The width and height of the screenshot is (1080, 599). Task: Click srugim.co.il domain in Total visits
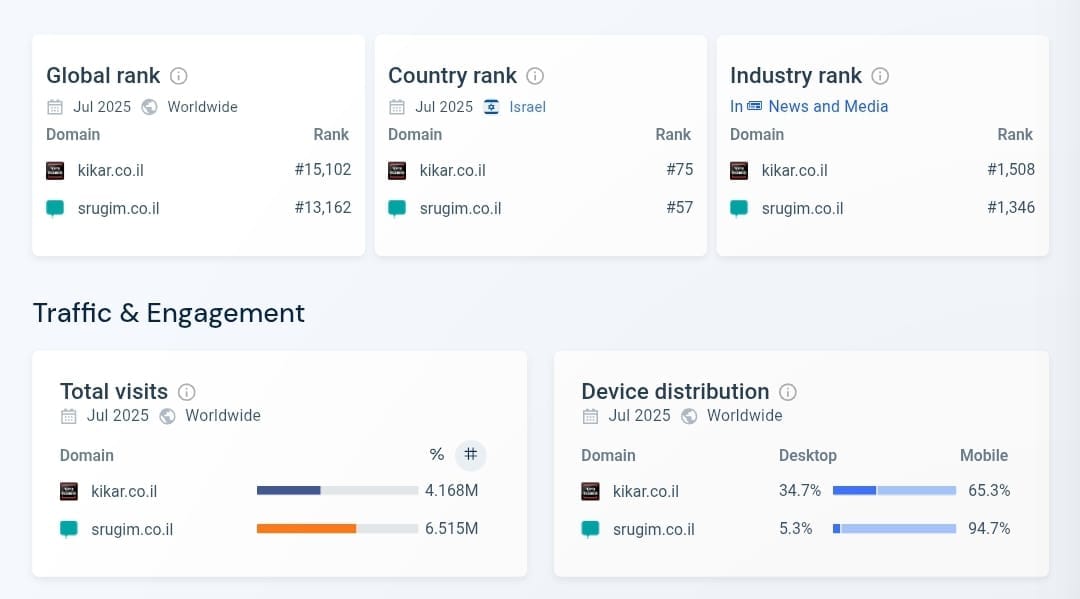tap(132, 529)
